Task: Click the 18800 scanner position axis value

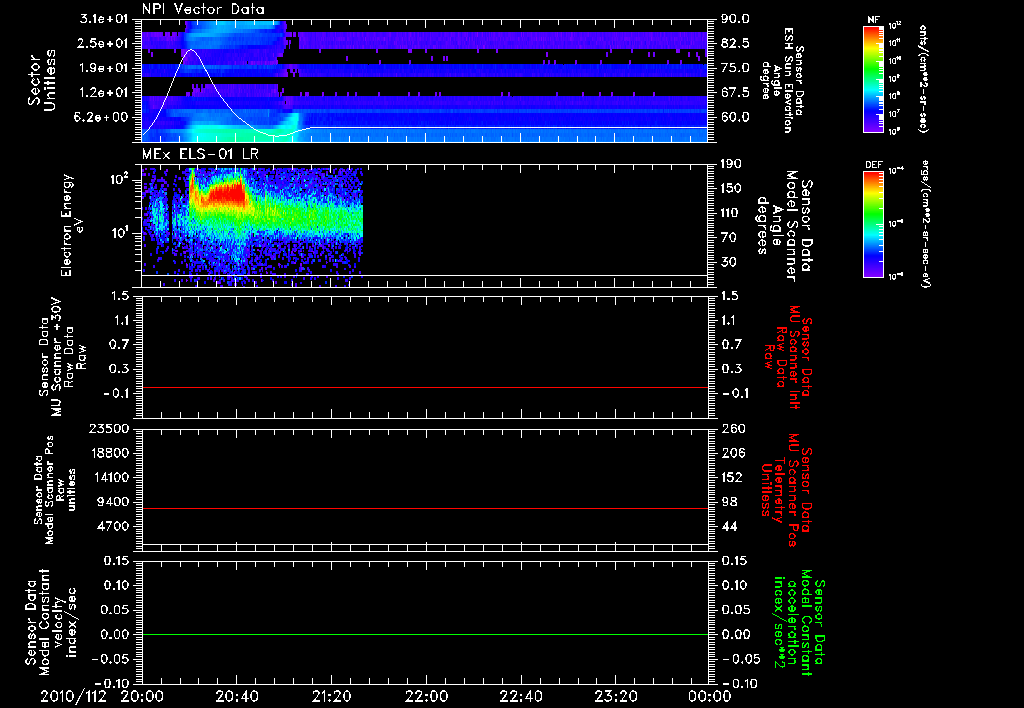Action: (x=109, y=453)
